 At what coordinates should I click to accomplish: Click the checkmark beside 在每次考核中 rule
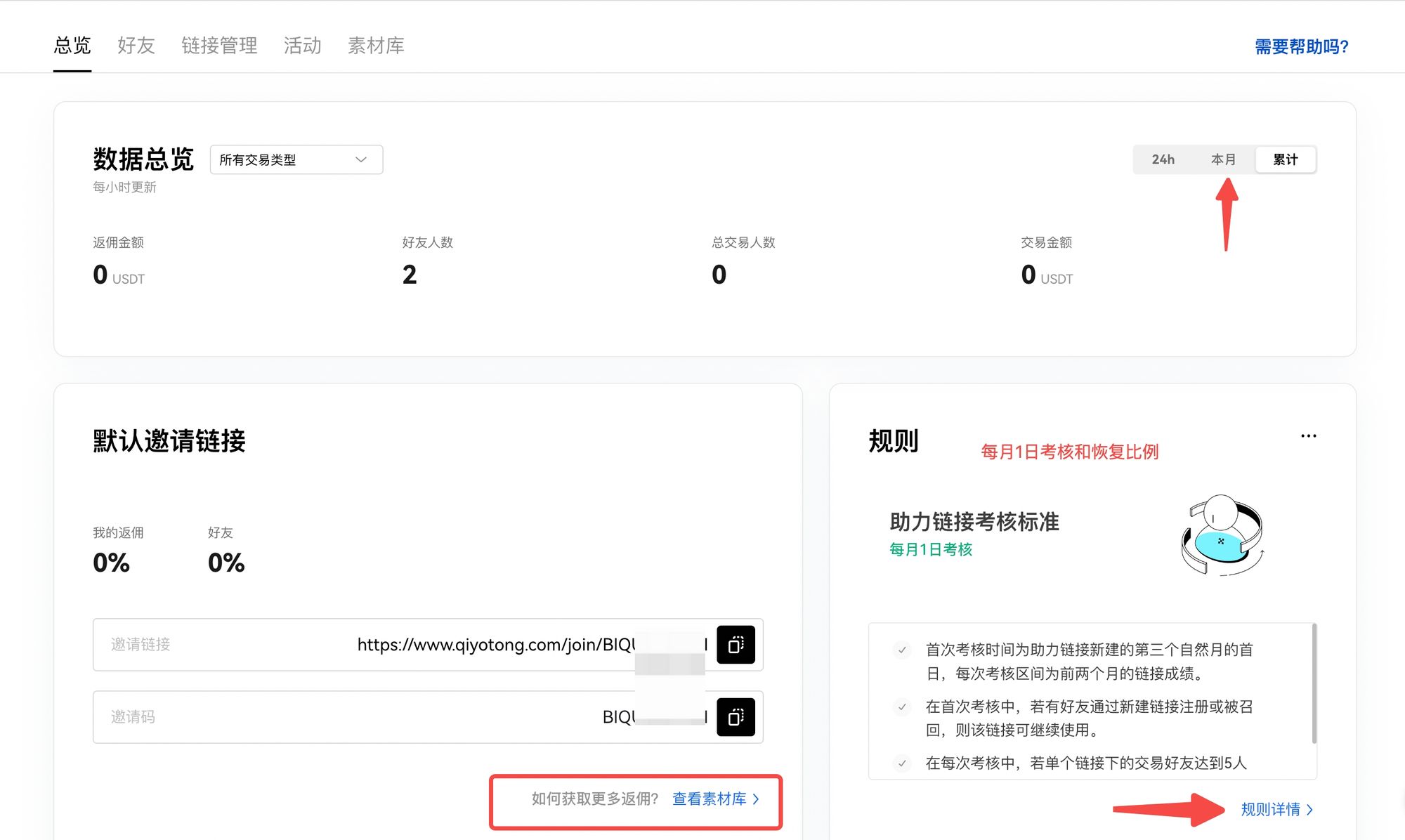pos(902,763)
